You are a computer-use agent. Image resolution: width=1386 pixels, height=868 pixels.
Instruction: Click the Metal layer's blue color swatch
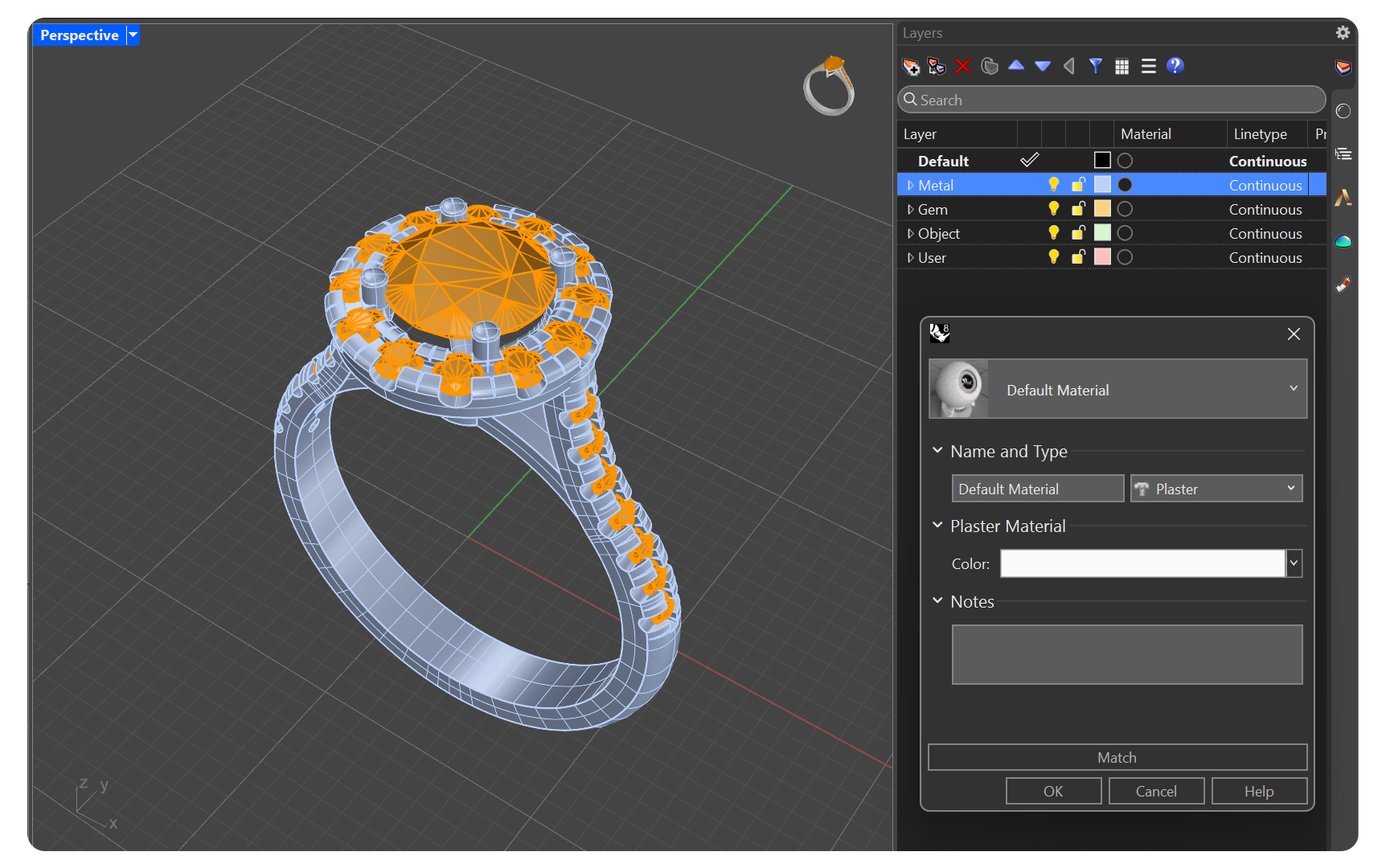tap(1102, 185)
